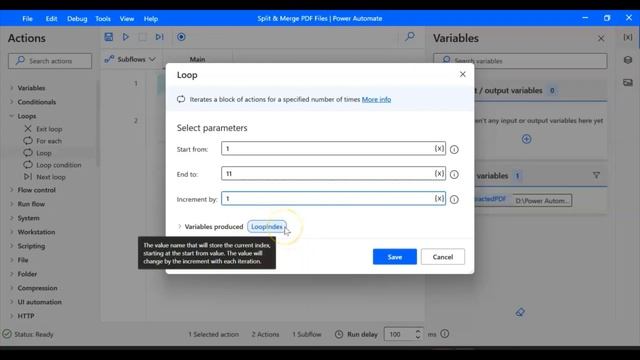Click the eraser icon in Variables pane

coord(520,312)
